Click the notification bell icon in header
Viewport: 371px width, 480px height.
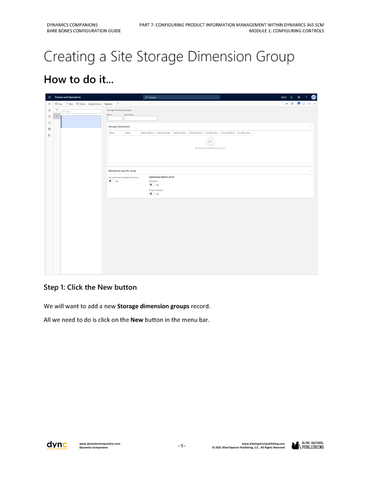click(x=291, y=97)
